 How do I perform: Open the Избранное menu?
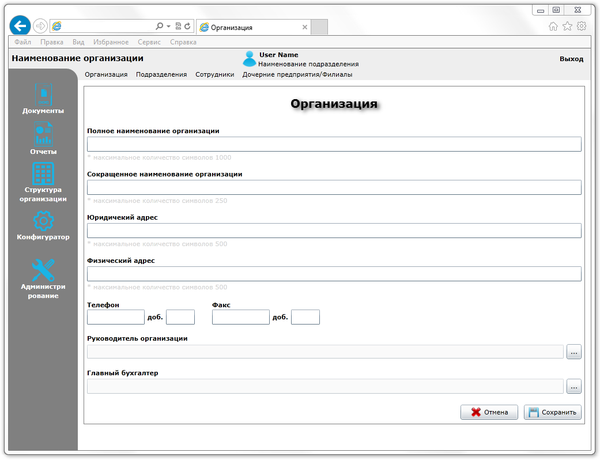111,42
